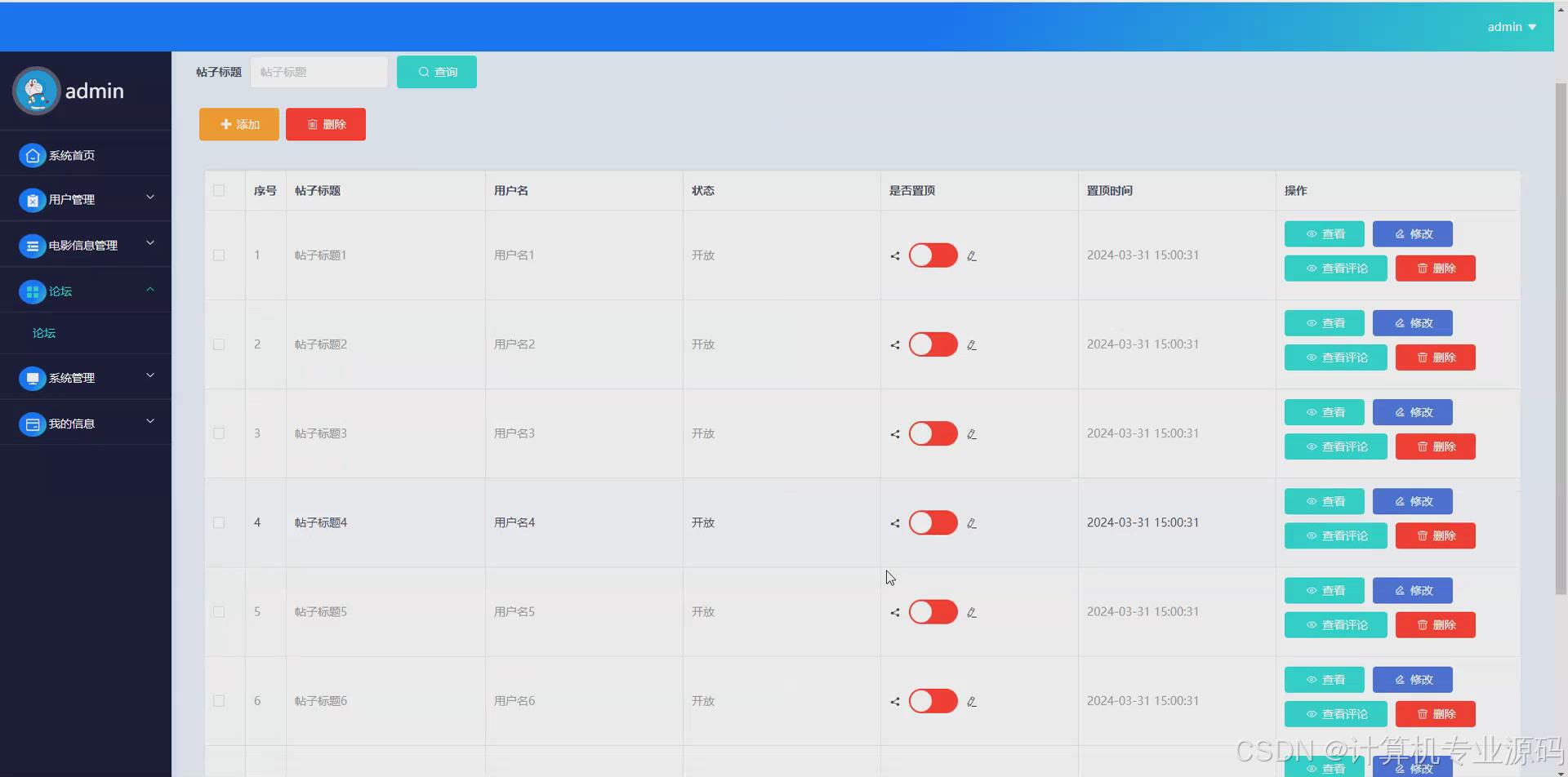Toggle the 是否置顶 switch for 帖子标题5
The height and width of the screenshot is (777, 1568).
click(x=933, y=611)
